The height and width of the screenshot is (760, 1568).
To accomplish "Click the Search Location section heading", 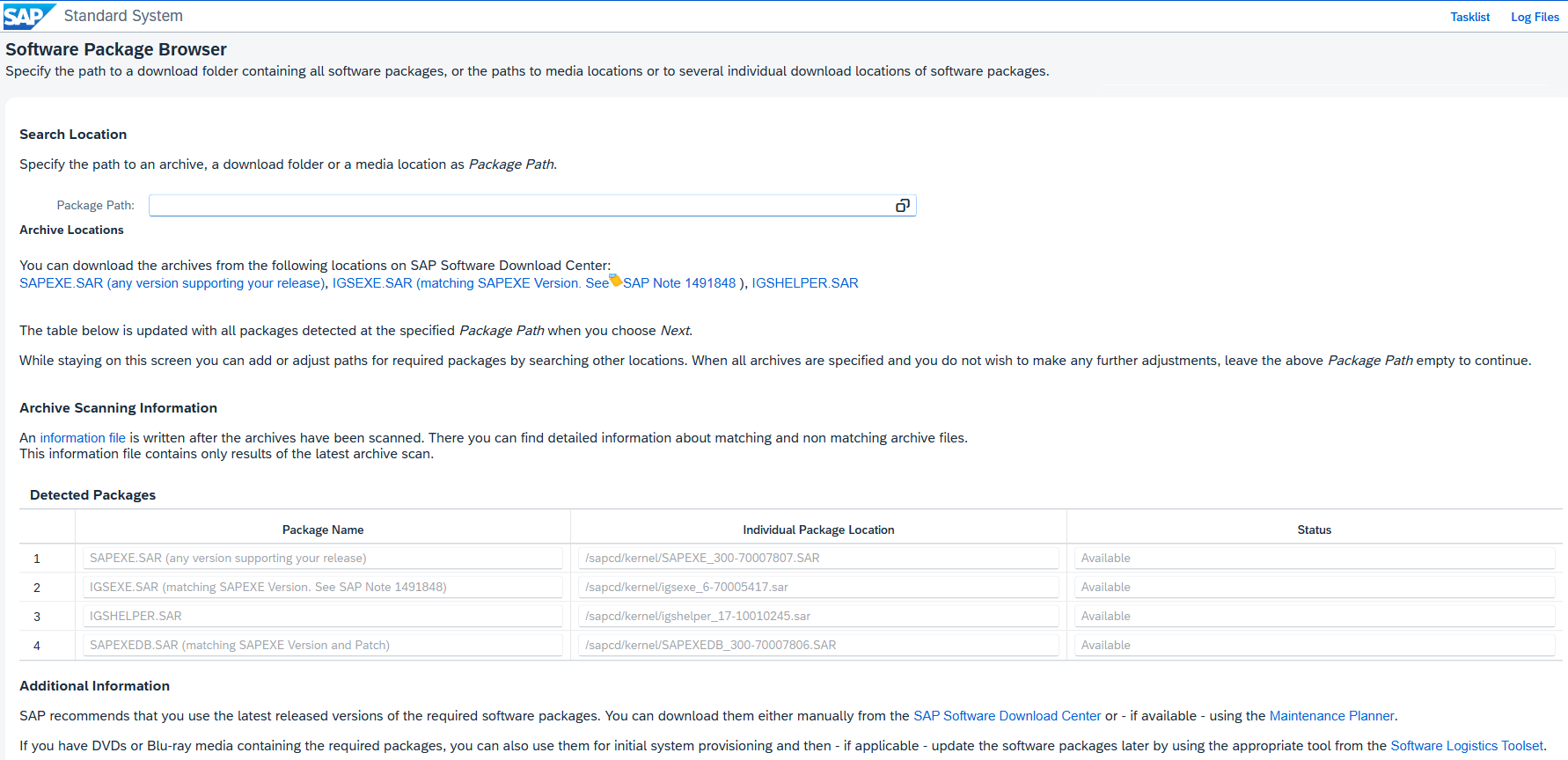I will (x=73, y=135).
